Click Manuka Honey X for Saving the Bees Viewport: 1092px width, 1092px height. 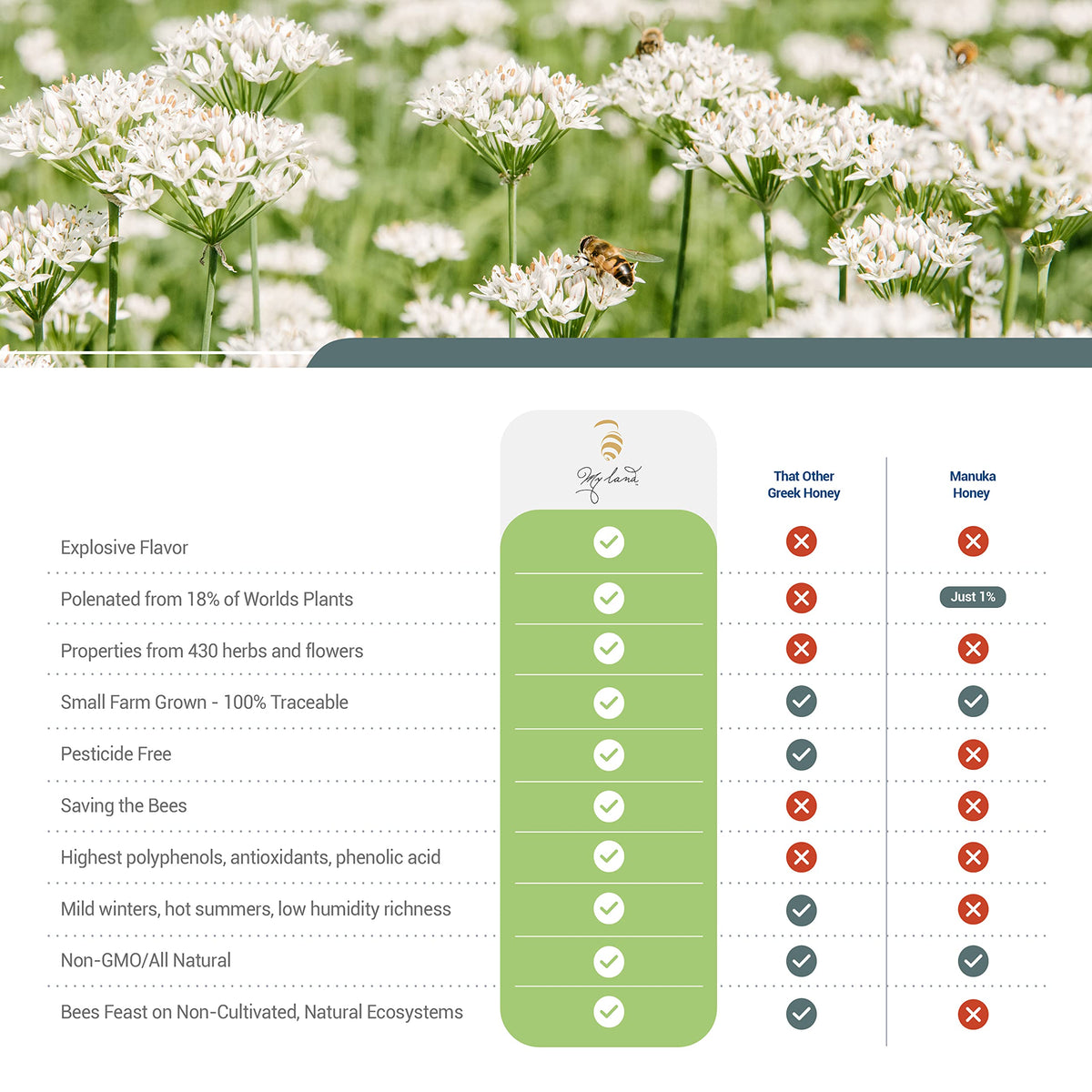[973, 805]
